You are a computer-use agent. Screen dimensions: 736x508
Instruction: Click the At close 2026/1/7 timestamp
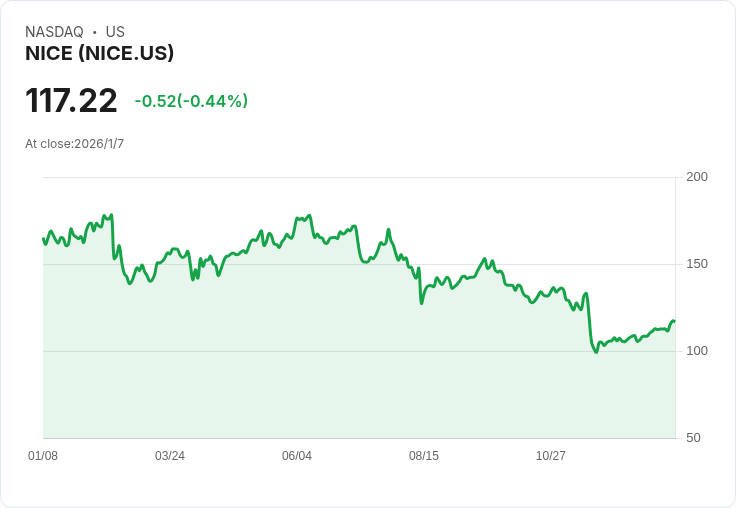75,144
